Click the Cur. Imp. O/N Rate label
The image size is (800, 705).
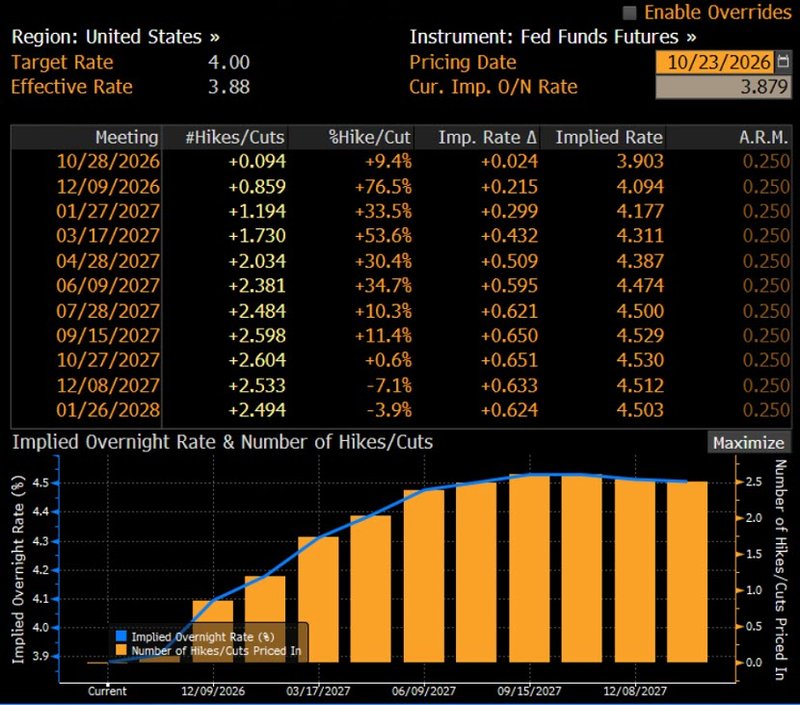[x=493, y=87]
